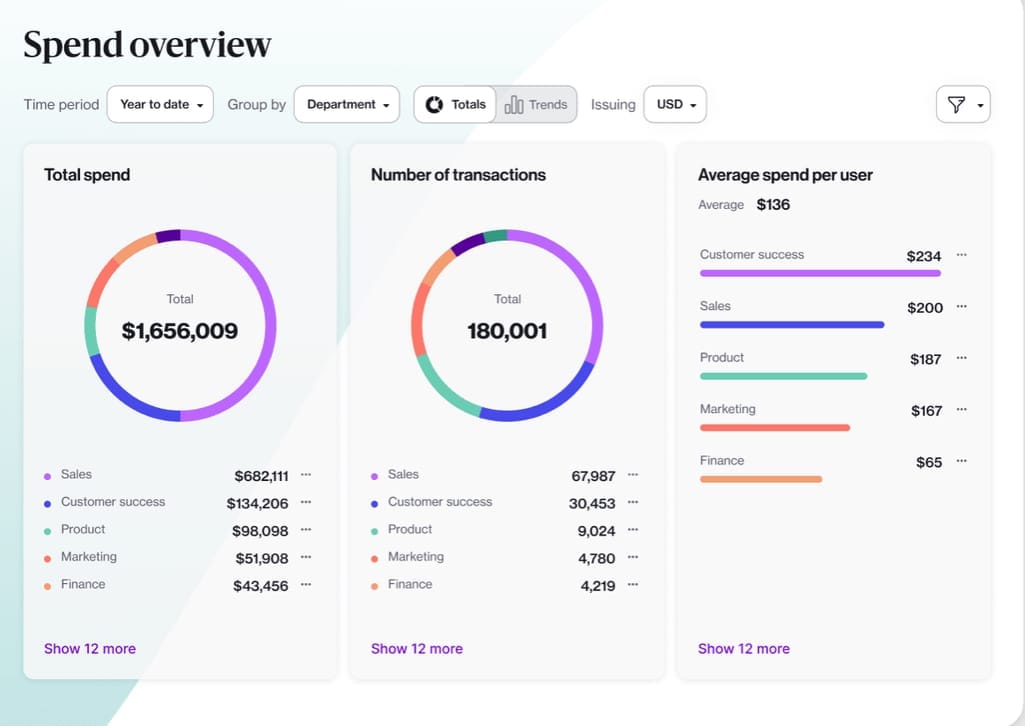Open ellipsis menu next to Customer success $234
Screen dimensions: 1025x726
[x=962, y=255]
